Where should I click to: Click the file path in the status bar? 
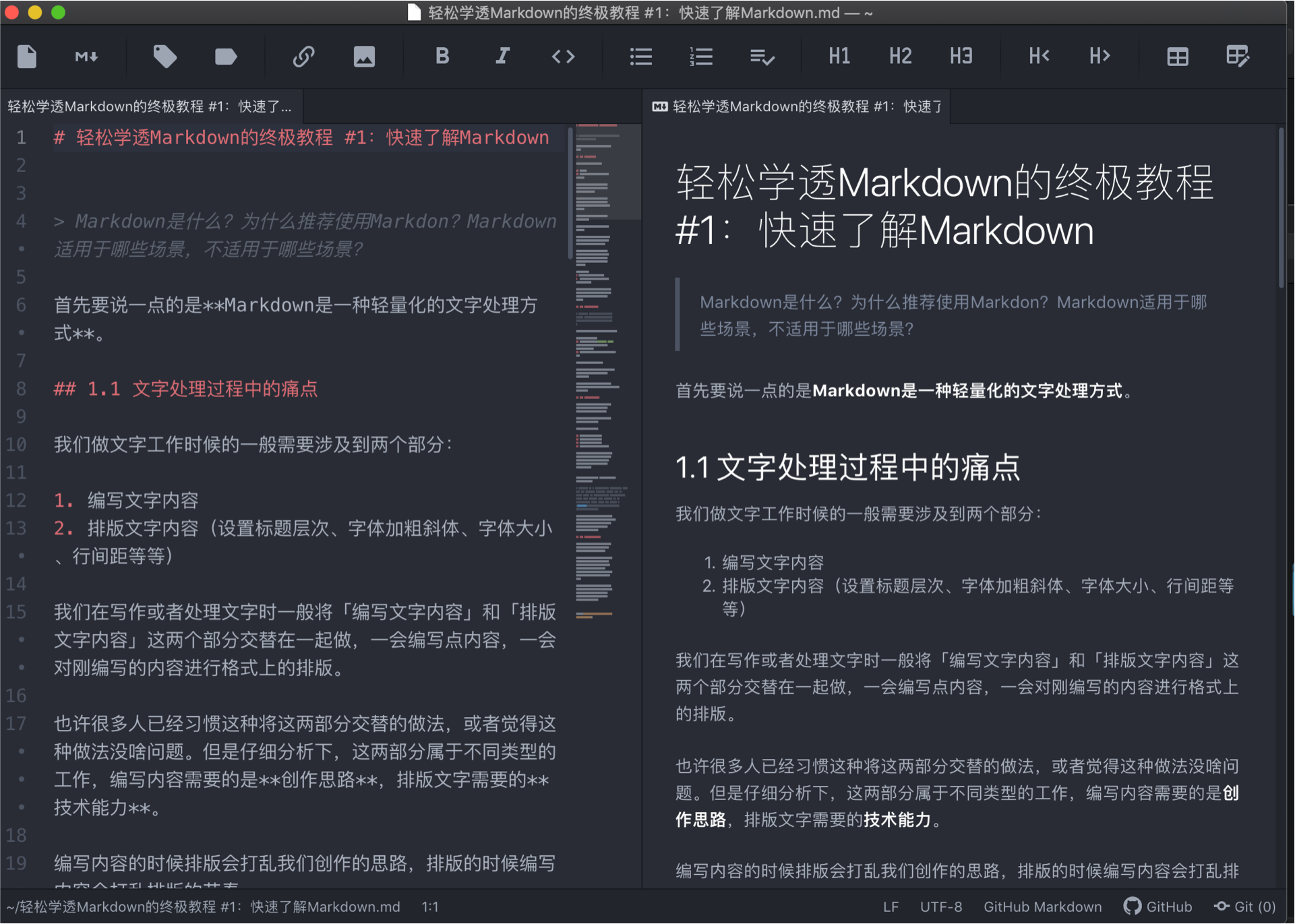click(x=202, y=906)
